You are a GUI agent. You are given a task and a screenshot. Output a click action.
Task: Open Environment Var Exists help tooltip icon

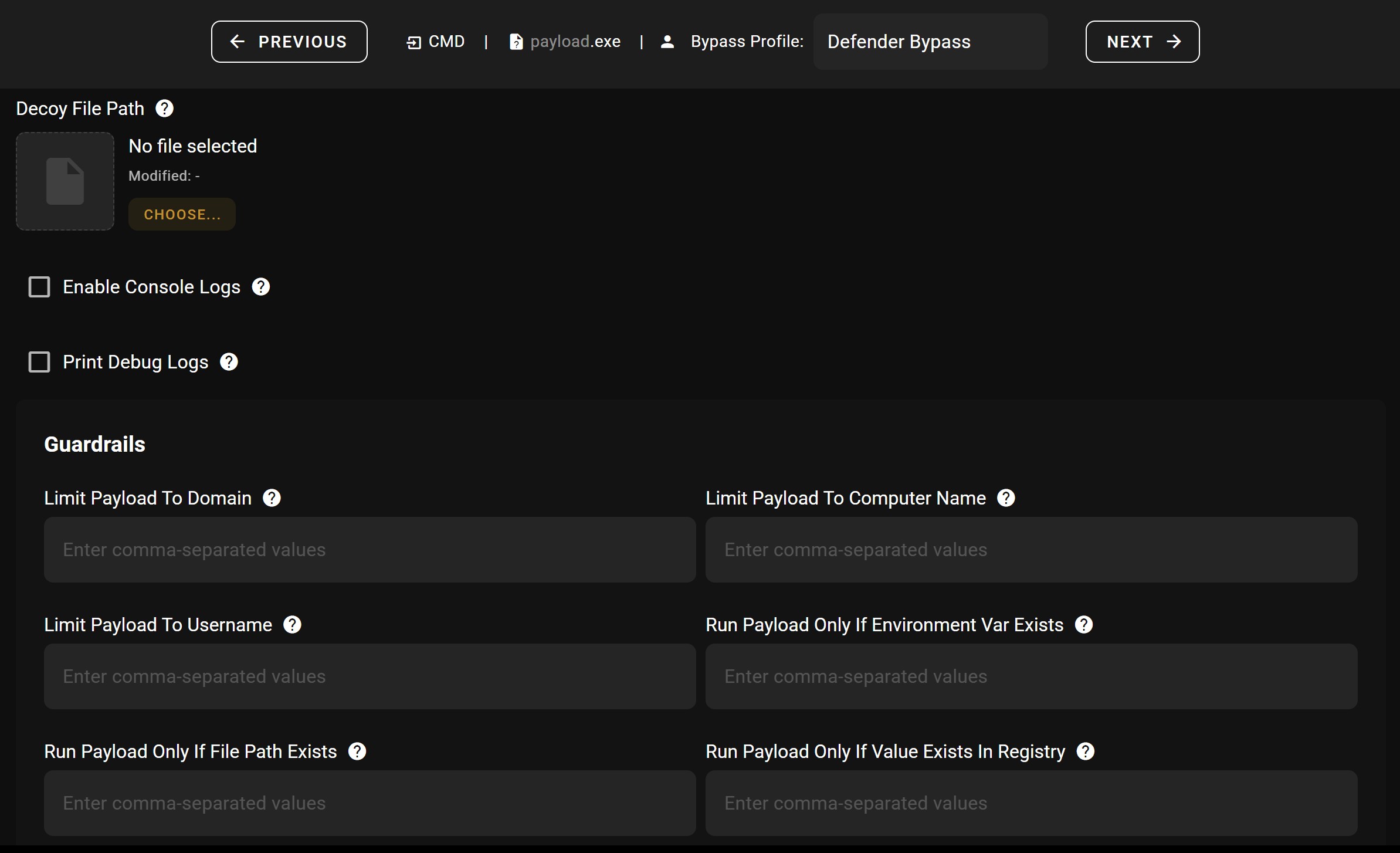[1083, 625]
